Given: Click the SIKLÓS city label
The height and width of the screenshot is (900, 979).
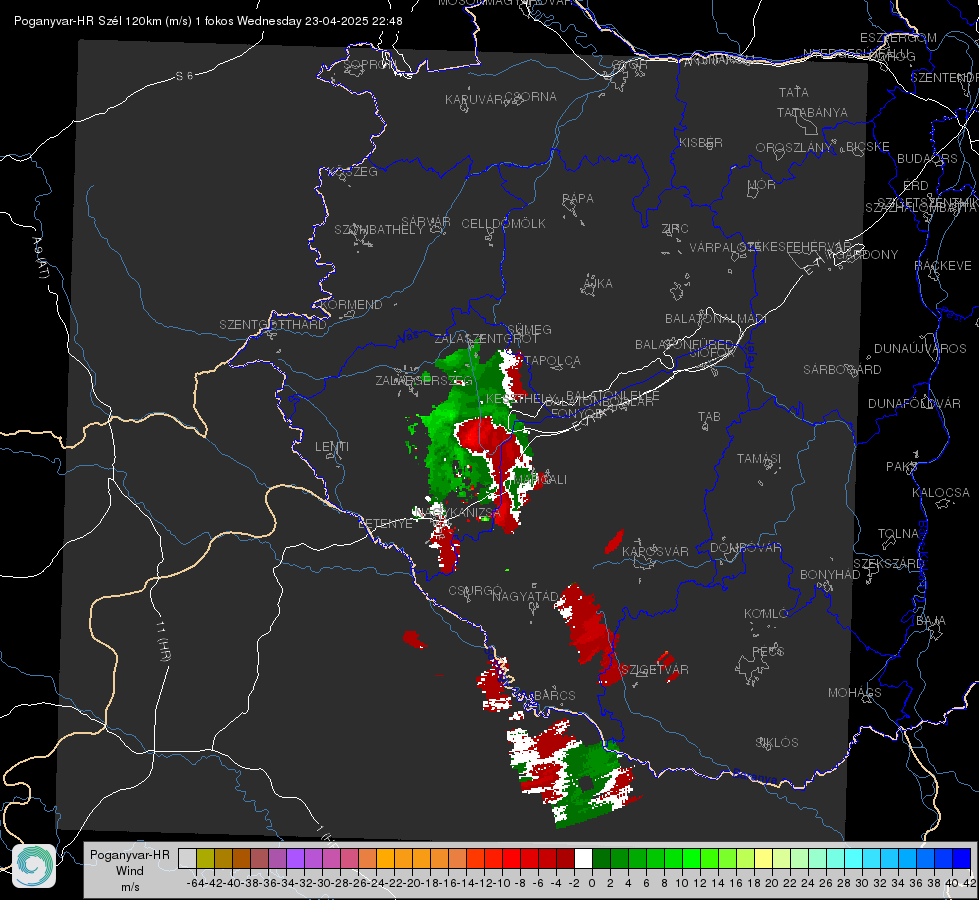Looking at the screenshot, I should (x=777, y=743).
